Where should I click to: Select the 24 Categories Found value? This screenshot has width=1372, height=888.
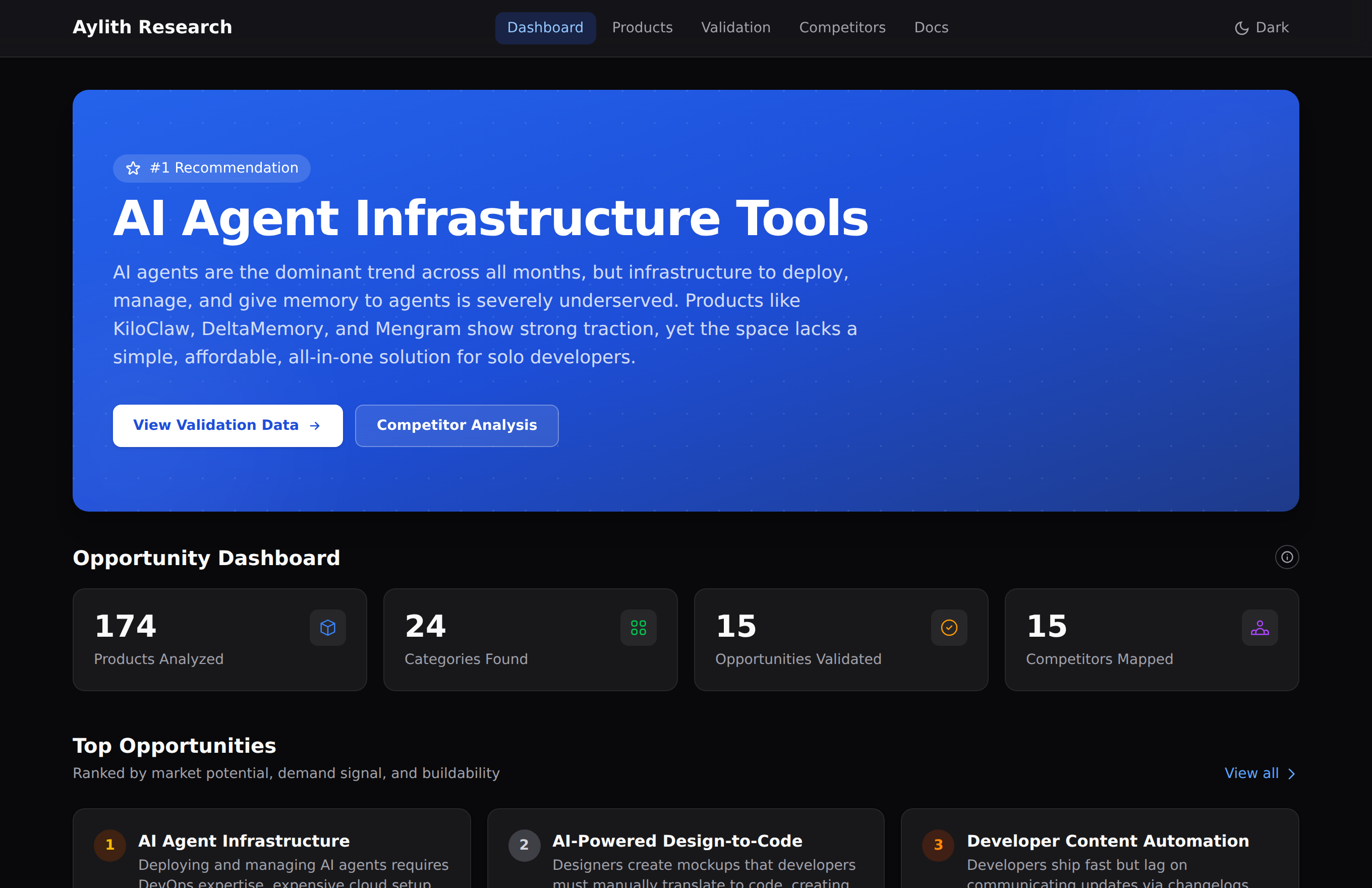[425, 626]
